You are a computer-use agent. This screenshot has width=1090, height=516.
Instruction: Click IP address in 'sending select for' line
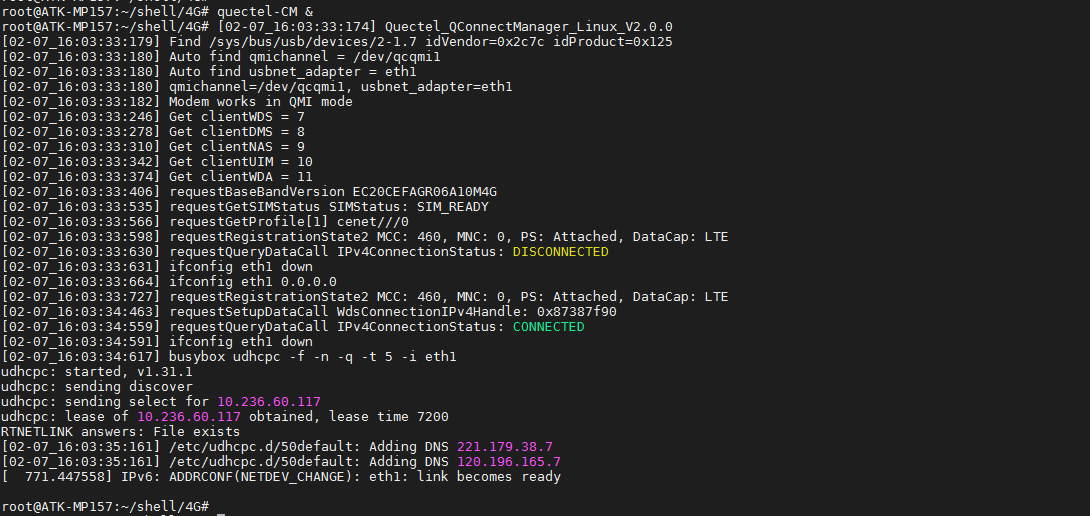tap(268, 402)
